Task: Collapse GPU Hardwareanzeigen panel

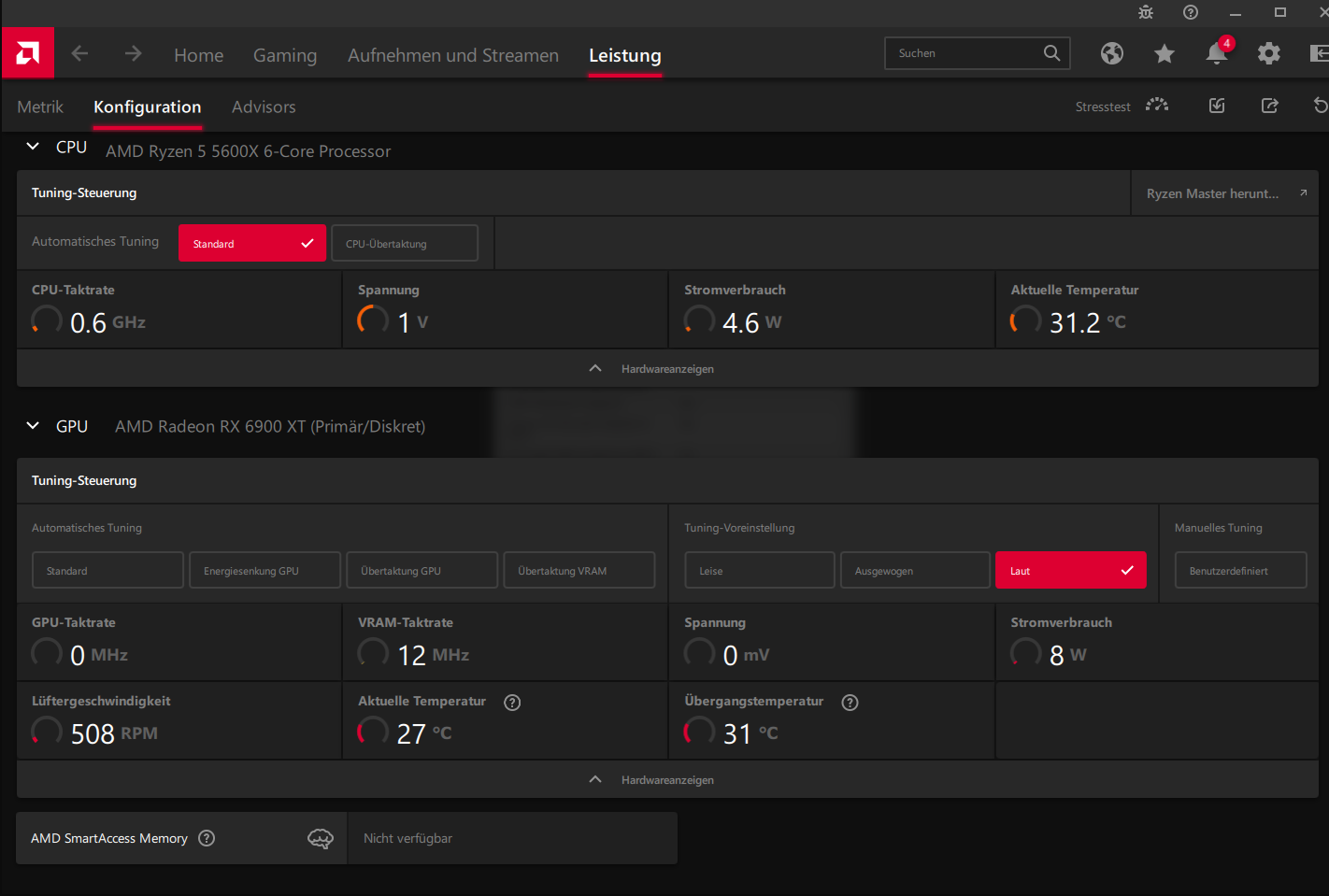Action: pyautogui.click(x=667, y=779)
